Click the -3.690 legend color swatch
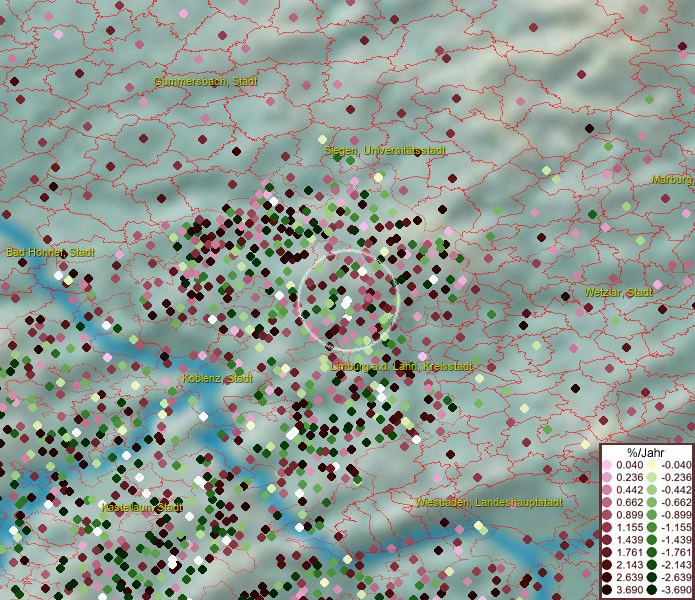 pyautogui.click(x=652, y=590)
